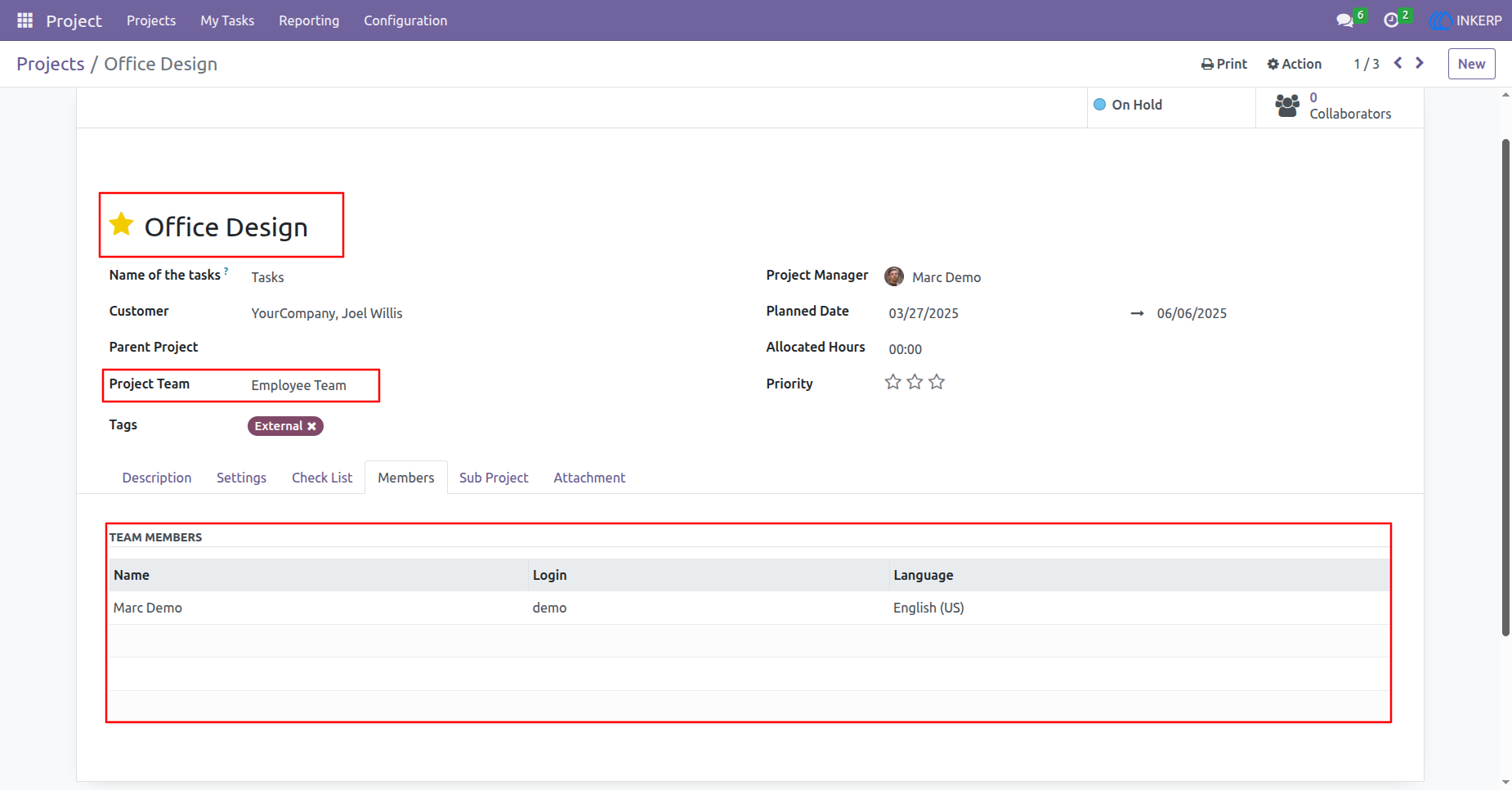Click the Project Team field Employee Team
The width and height of the screenshot is (1512, 790).
(x=299, y=385)
